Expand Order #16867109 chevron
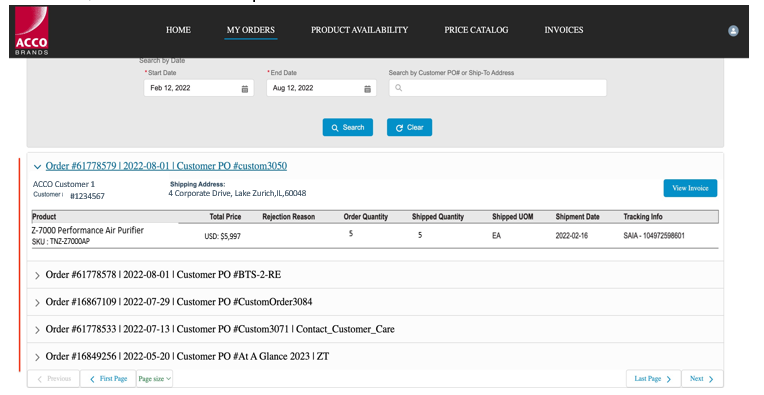This screenshot has width=764, height=395. (x=38, y=303)
